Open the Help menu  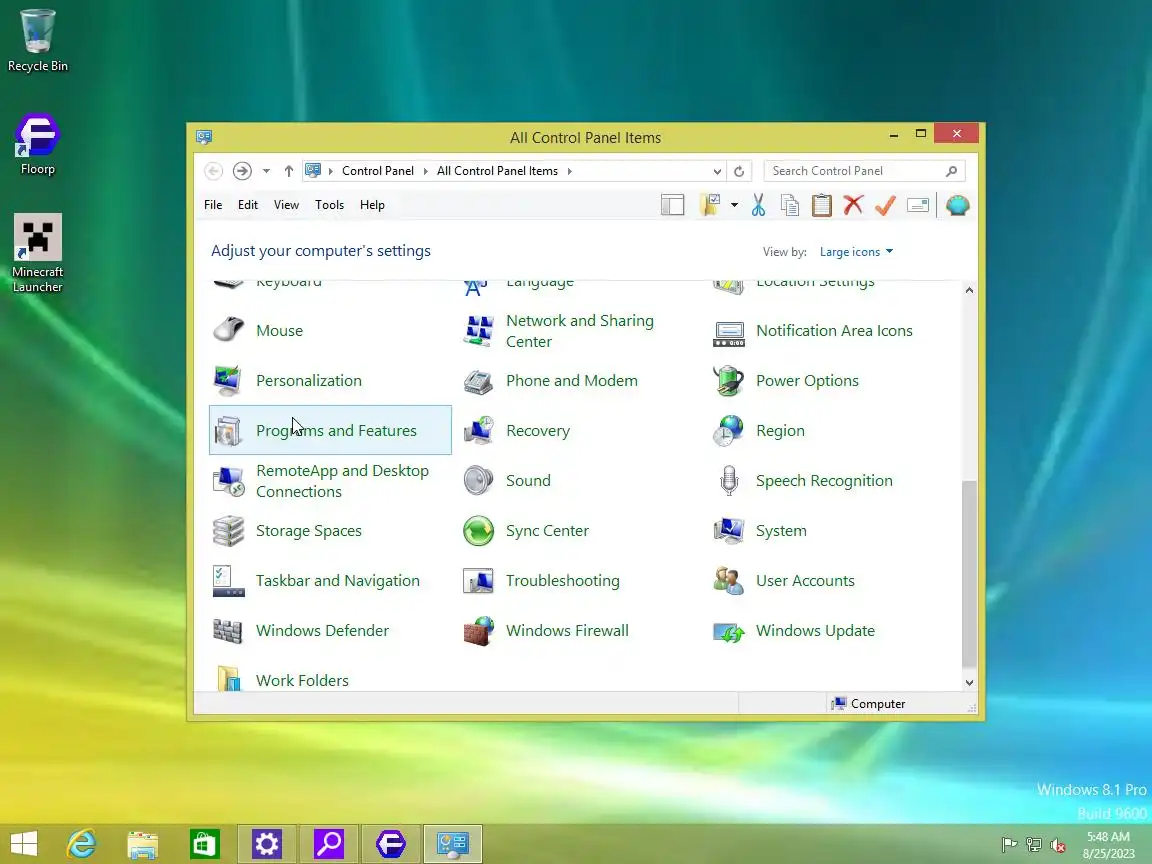pos(372,205)
